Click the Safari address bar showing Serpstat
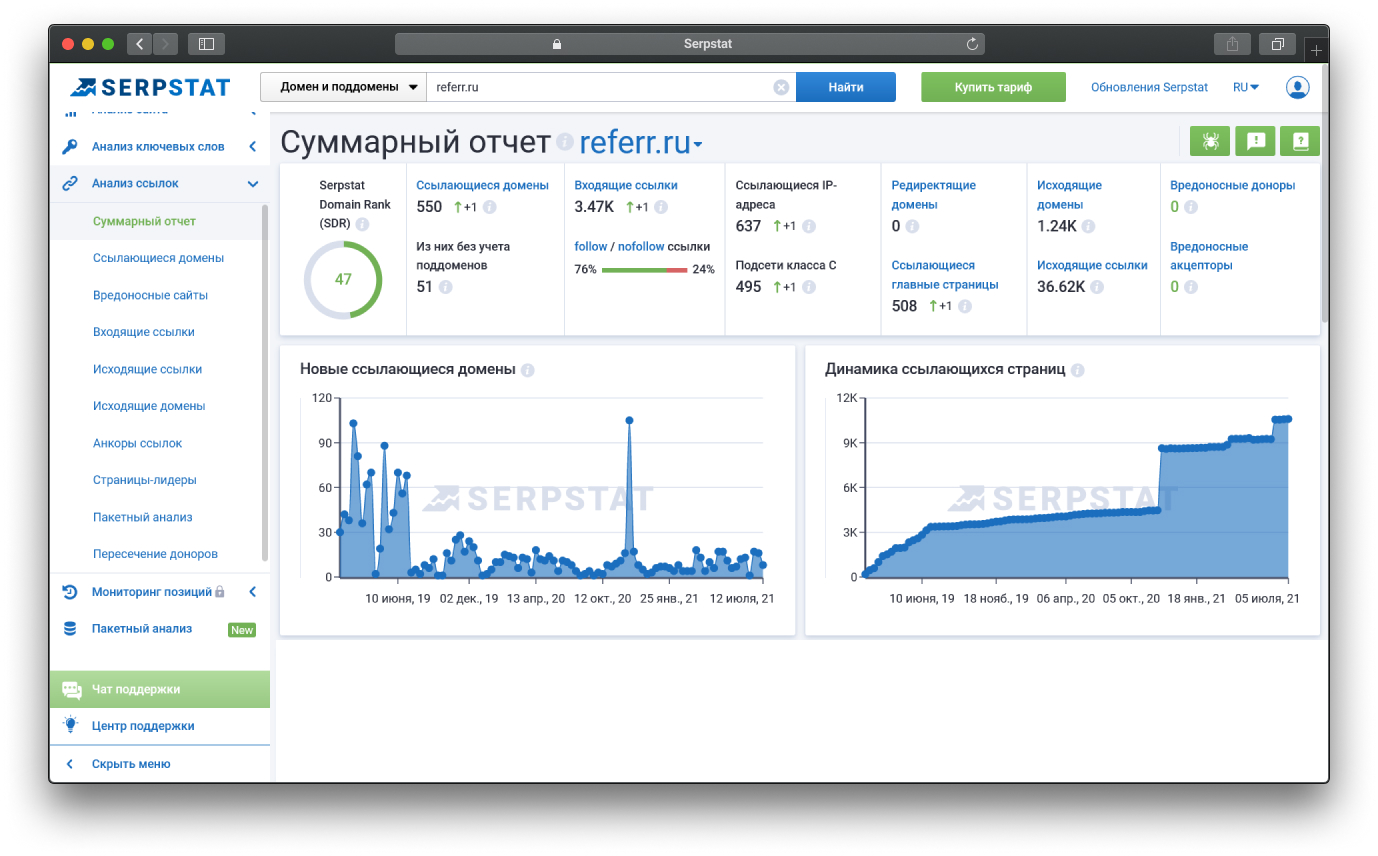 (690, 44)
